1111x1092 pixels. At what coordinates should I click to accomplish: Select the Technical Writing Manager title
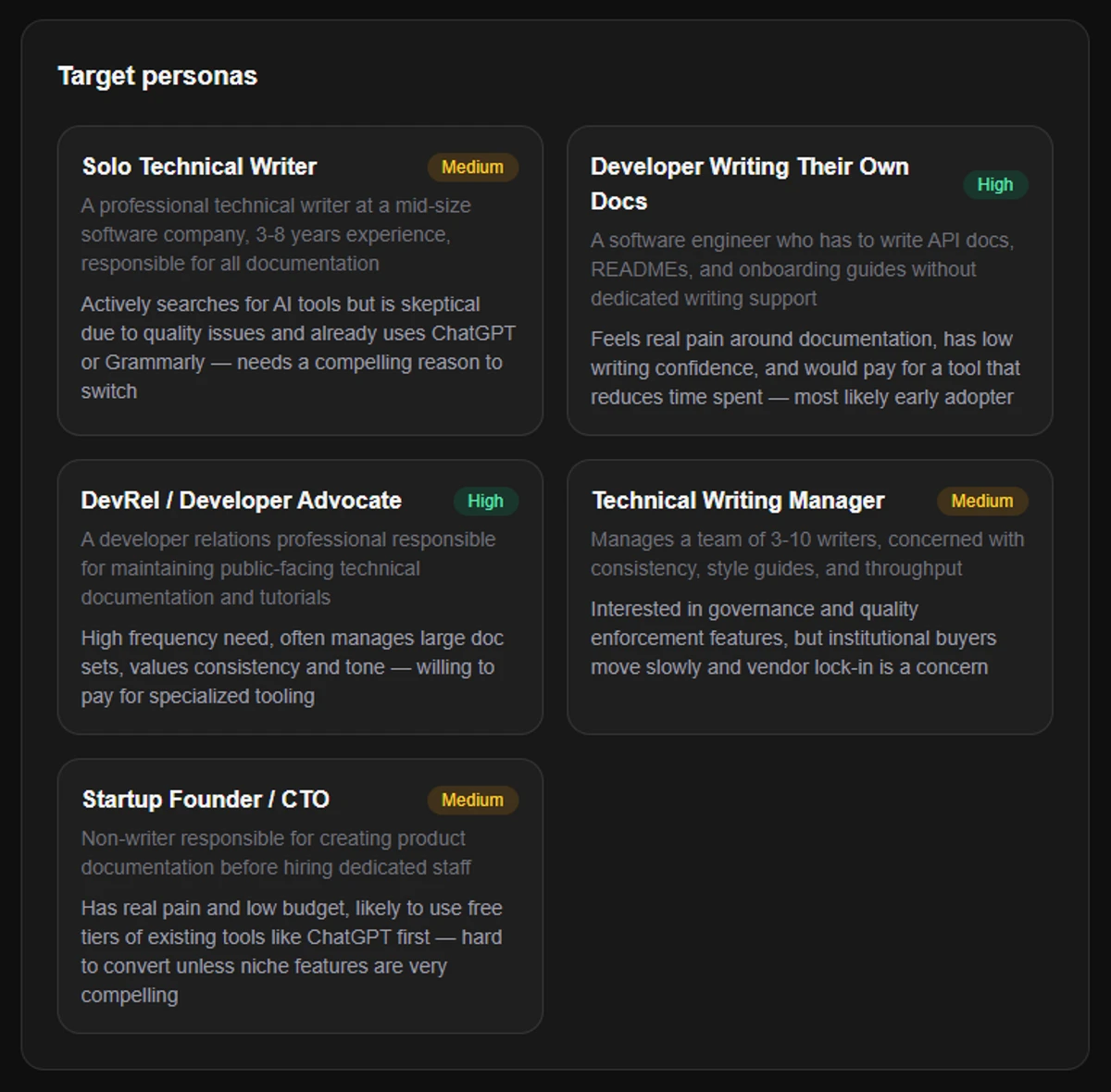[x=738, y=501]
